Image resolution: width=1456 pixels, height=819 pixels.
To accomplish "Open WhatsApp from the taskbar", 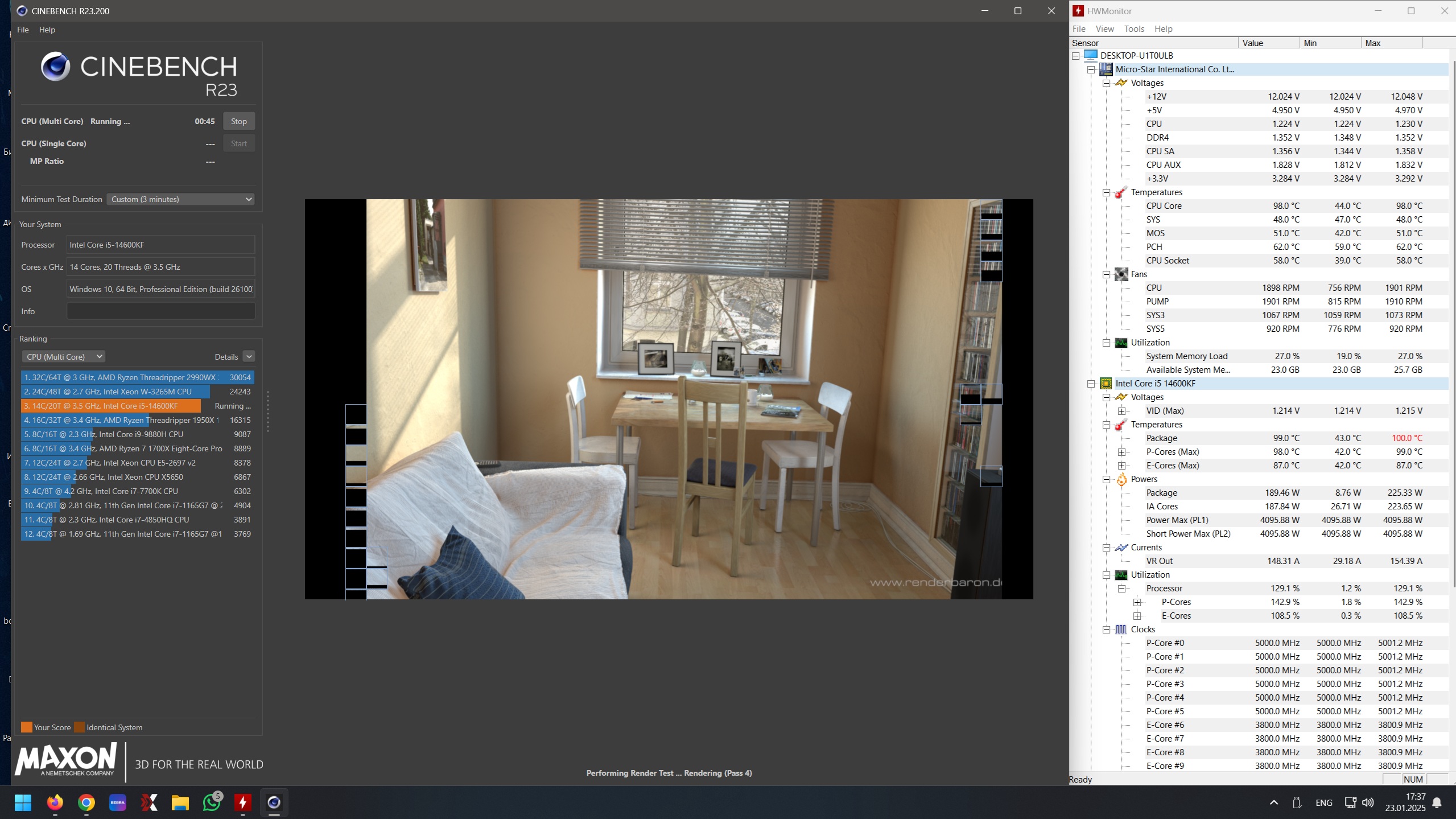I will click(212, 802).
